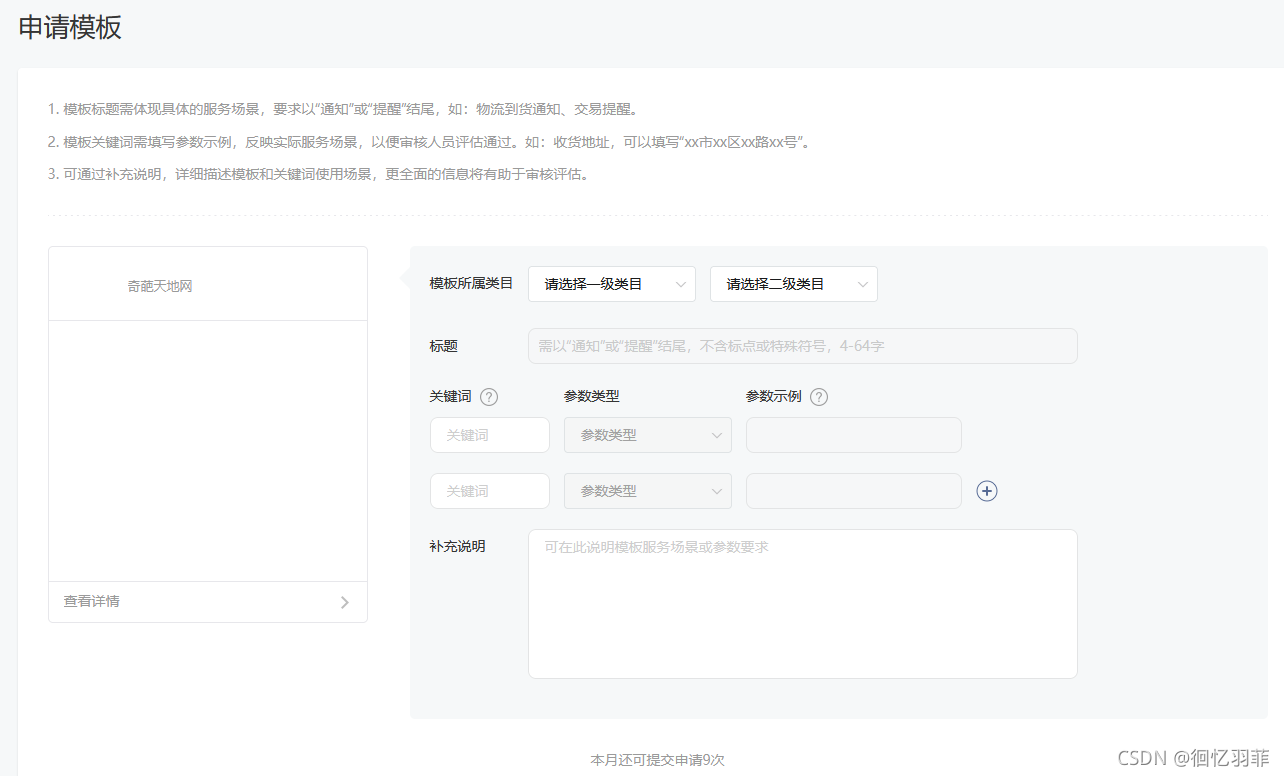Click instruction line 2 about 模板关键词
This screenshot has width=1284, height=776.
[x=431, y=142]
